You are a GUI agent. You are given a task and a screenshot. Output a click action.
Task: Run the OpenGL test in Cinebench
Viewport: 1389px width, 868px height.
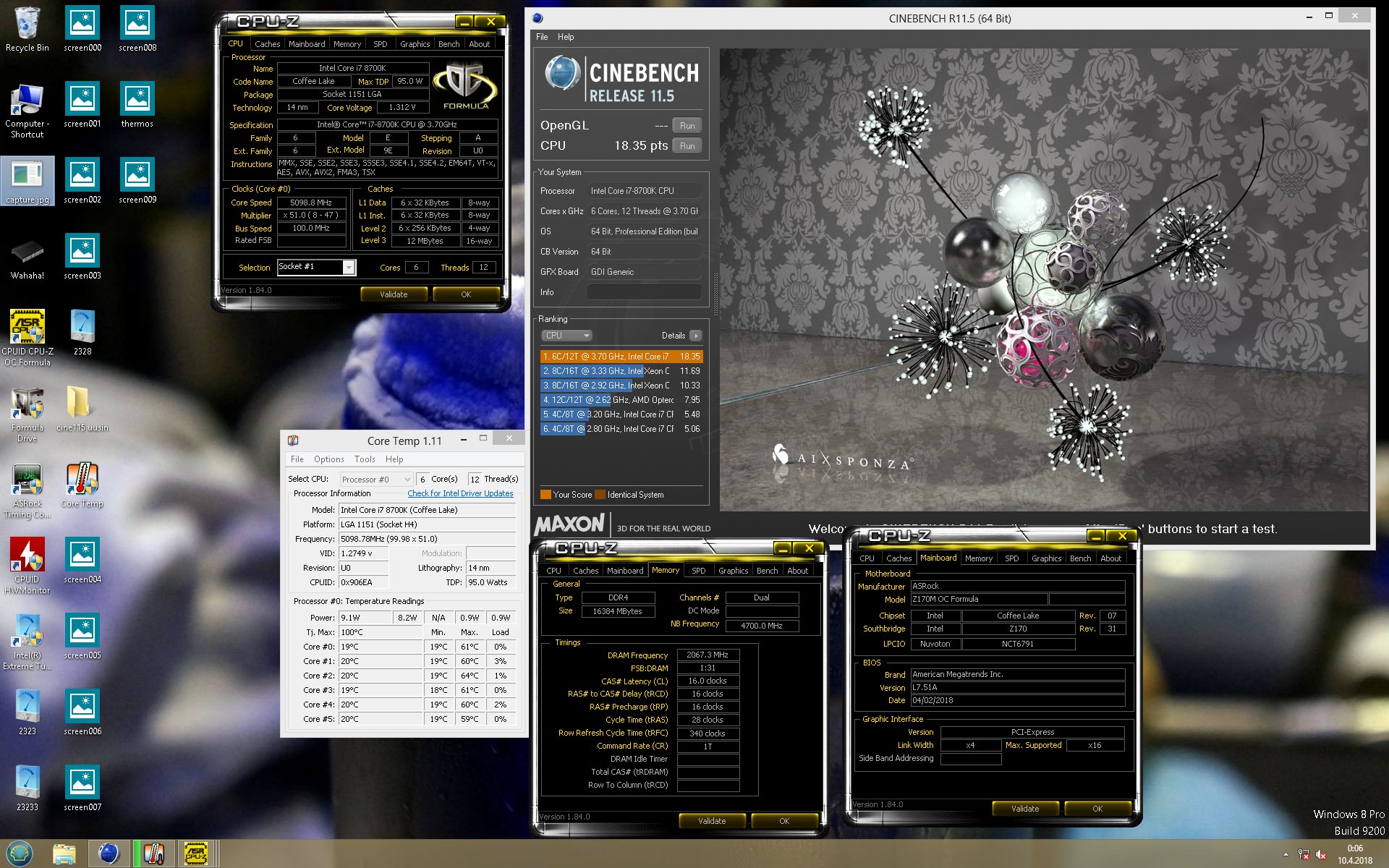pos(687,126)
